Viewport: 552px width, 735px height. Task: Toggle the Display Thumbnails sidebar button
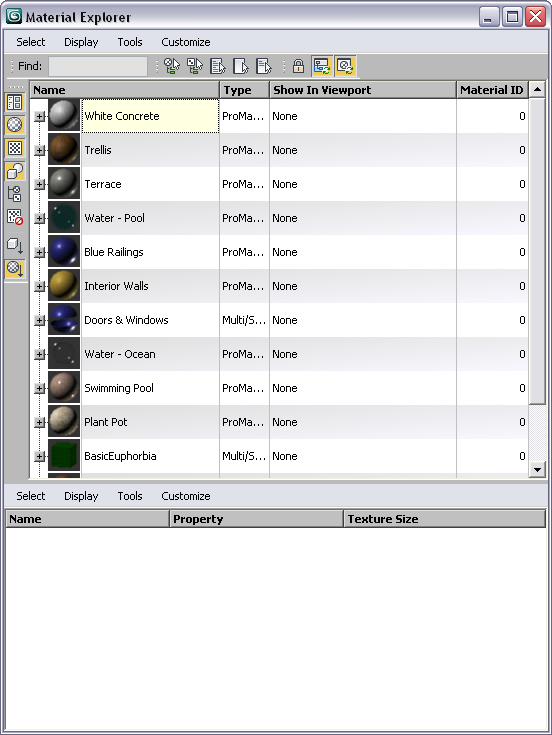[15, 102]
